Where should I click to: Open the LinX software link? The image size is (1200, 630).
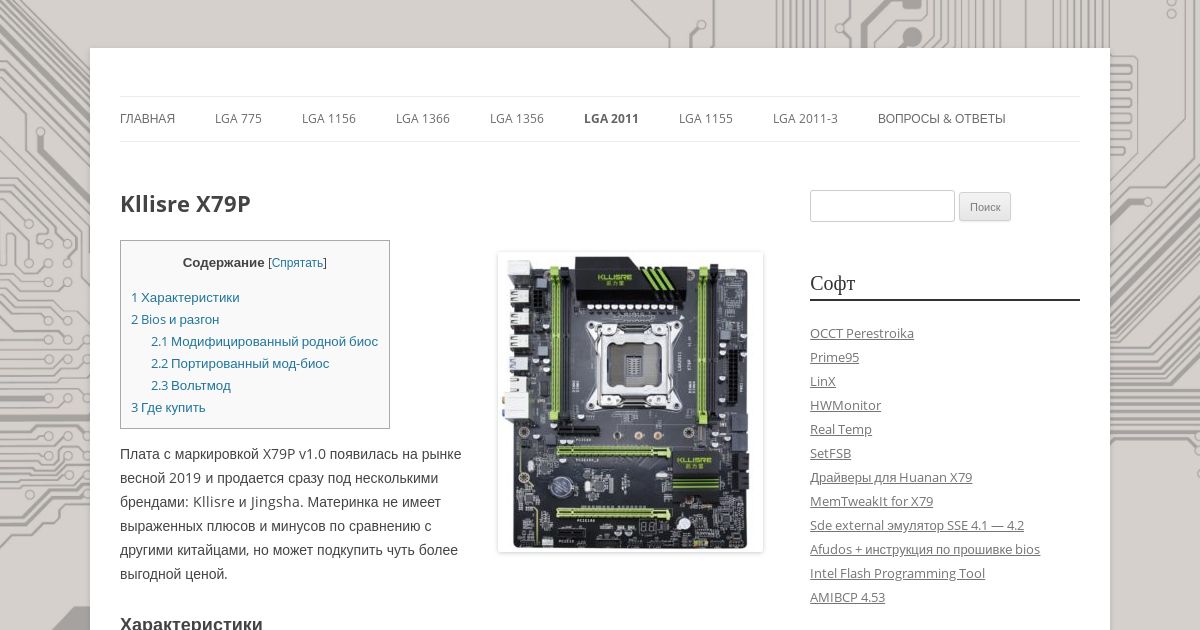tap(823, 381)
